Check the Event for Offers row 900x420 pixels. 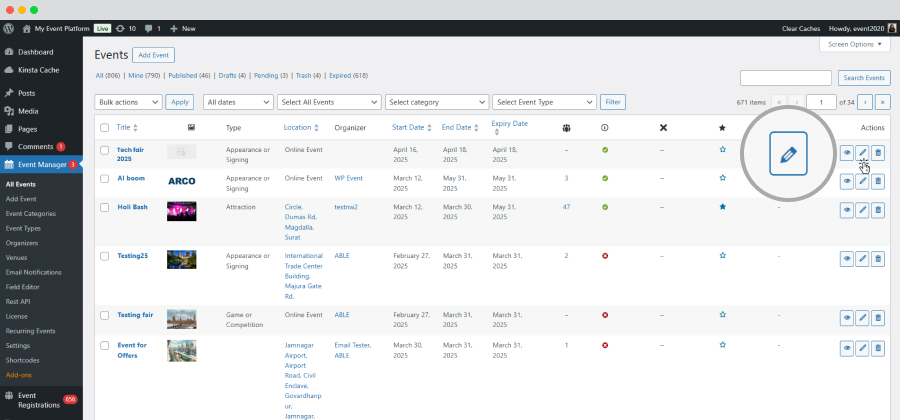pyautogui.click(x=104, y=345)
